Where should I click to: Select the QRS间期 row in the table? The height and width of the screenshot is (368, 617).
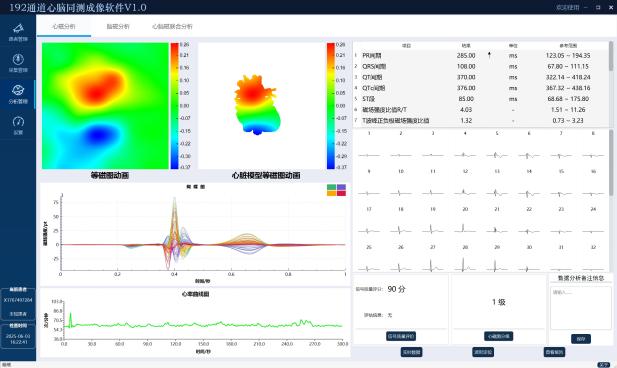[x=480, y=67]
